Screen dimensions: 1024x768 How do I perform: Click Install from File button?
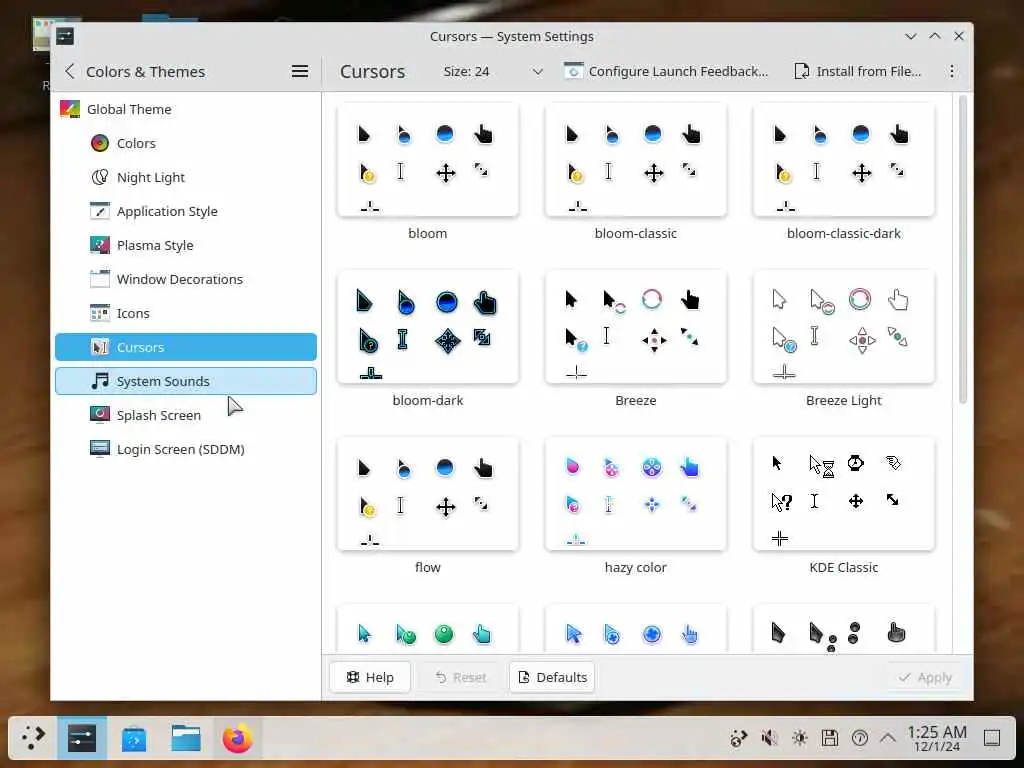tap(857, 71)
